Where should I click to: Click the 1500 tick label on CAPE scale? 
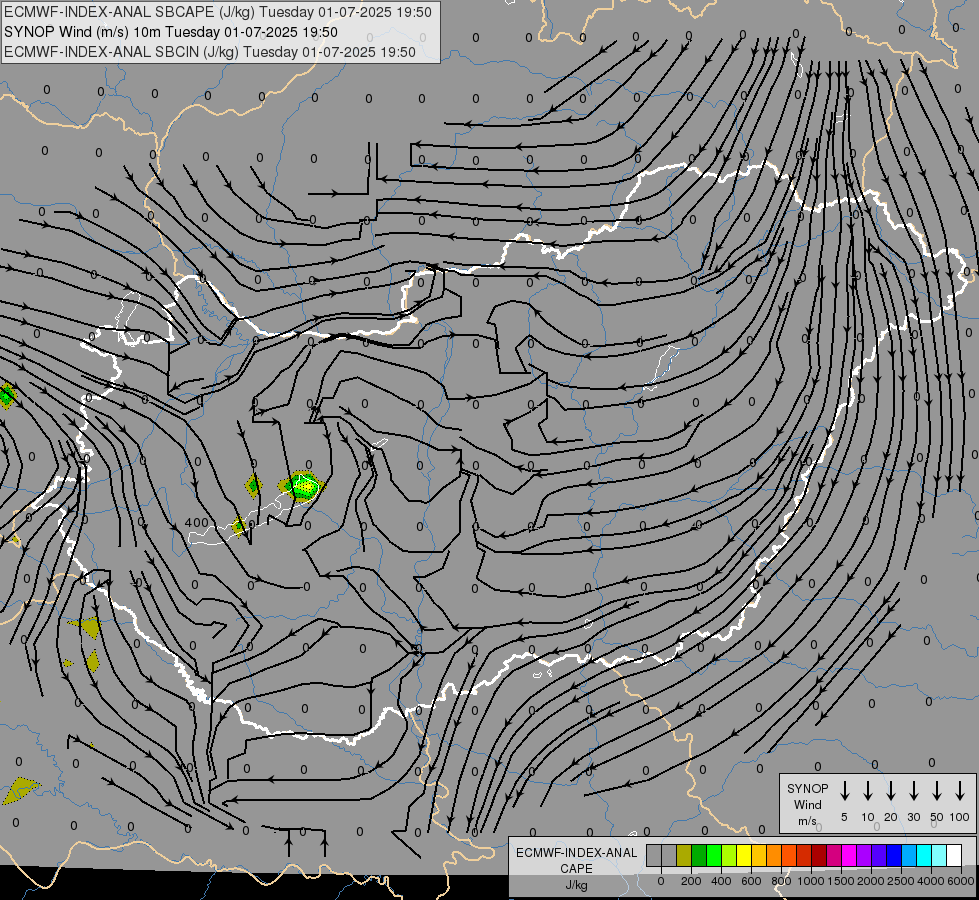click(x=840, y=881)
